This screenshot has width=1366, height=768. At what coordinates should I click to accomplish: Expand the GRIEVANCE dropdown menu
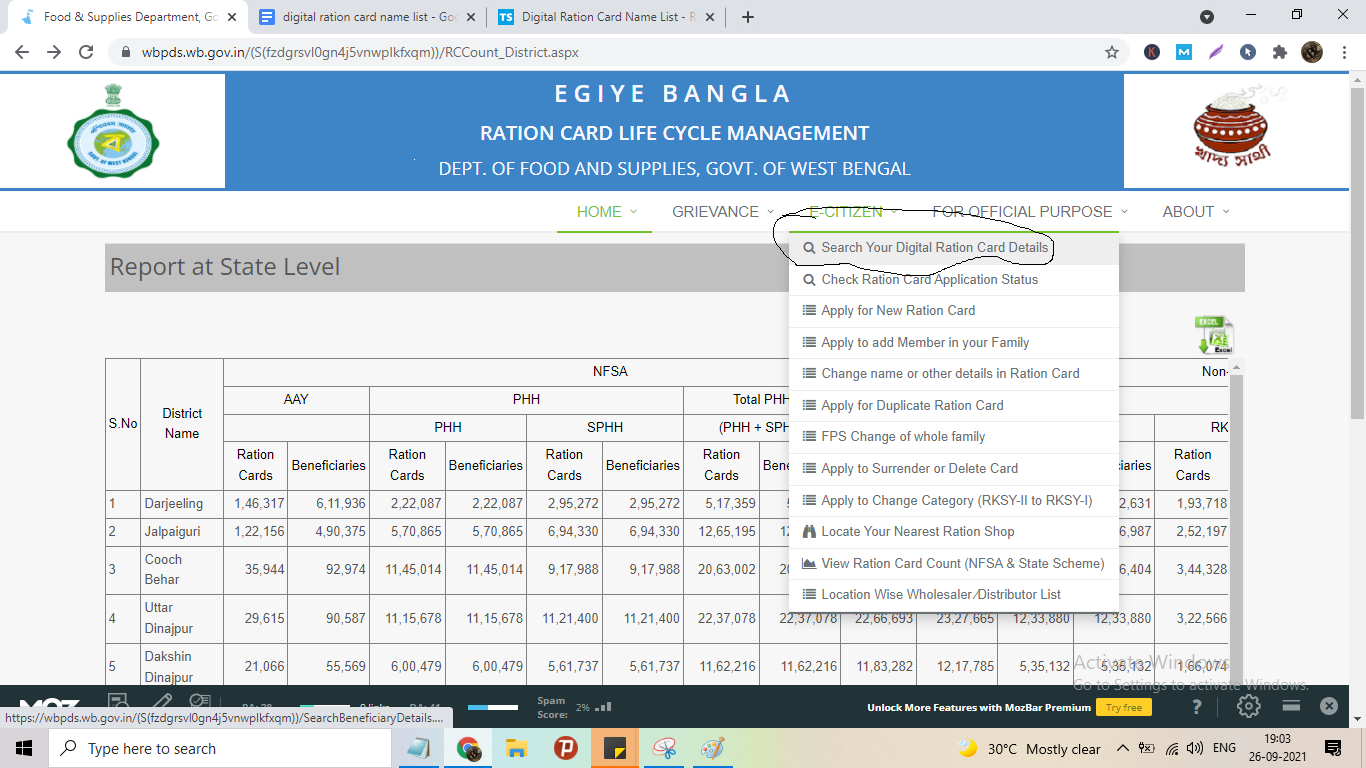[723, 212]
